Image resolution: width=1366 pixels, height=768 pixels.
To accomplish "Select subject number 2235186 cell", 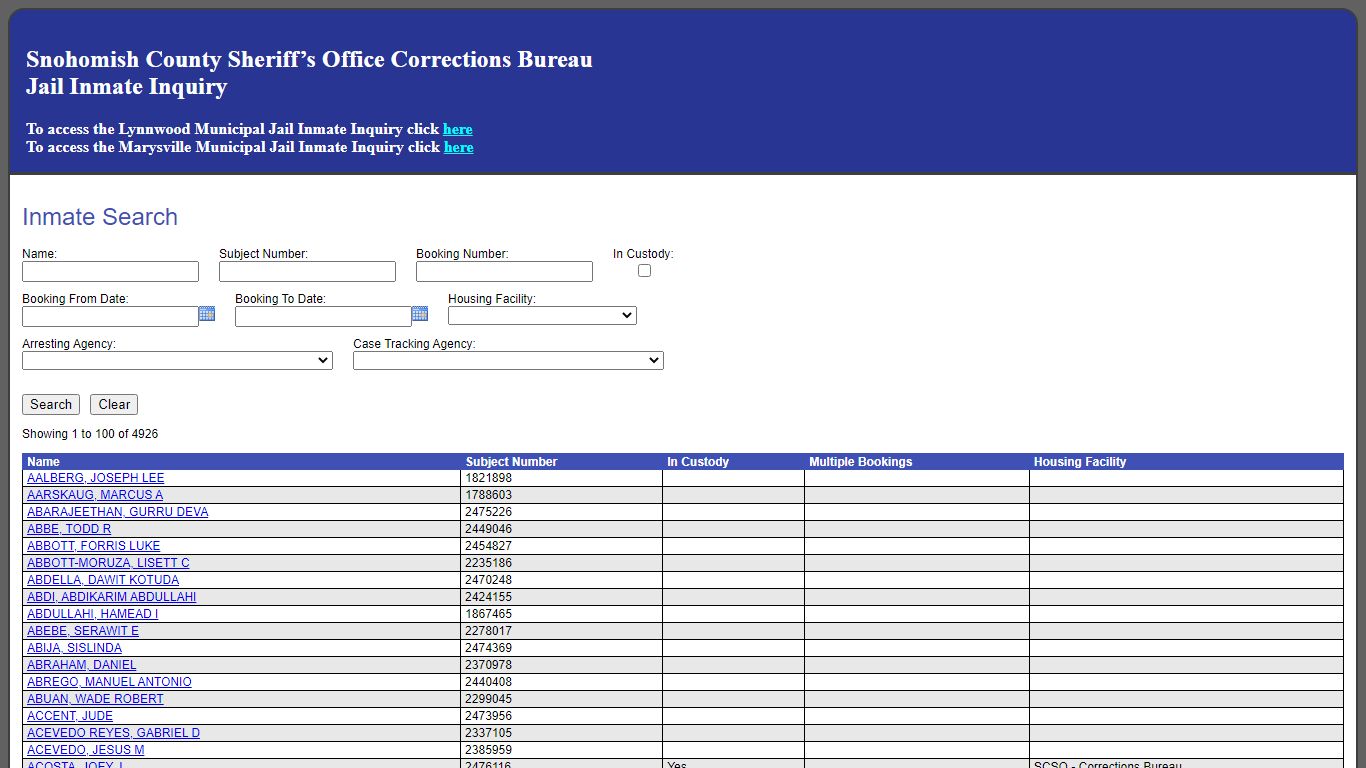I will tap(561, 563).
